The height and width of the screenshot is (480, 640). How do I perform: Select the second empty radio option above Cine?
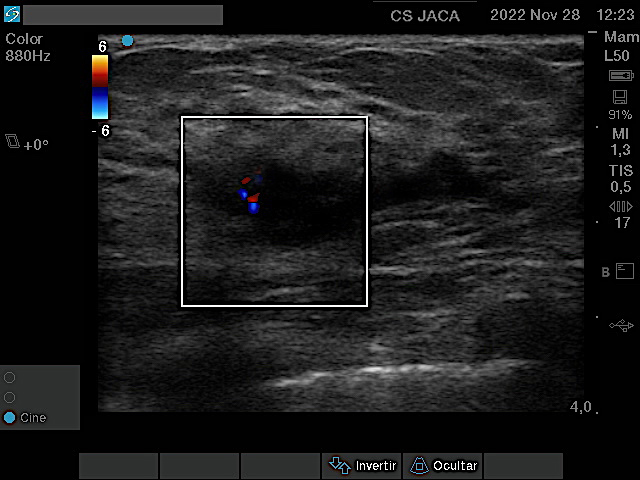click(x=10, y=397)
